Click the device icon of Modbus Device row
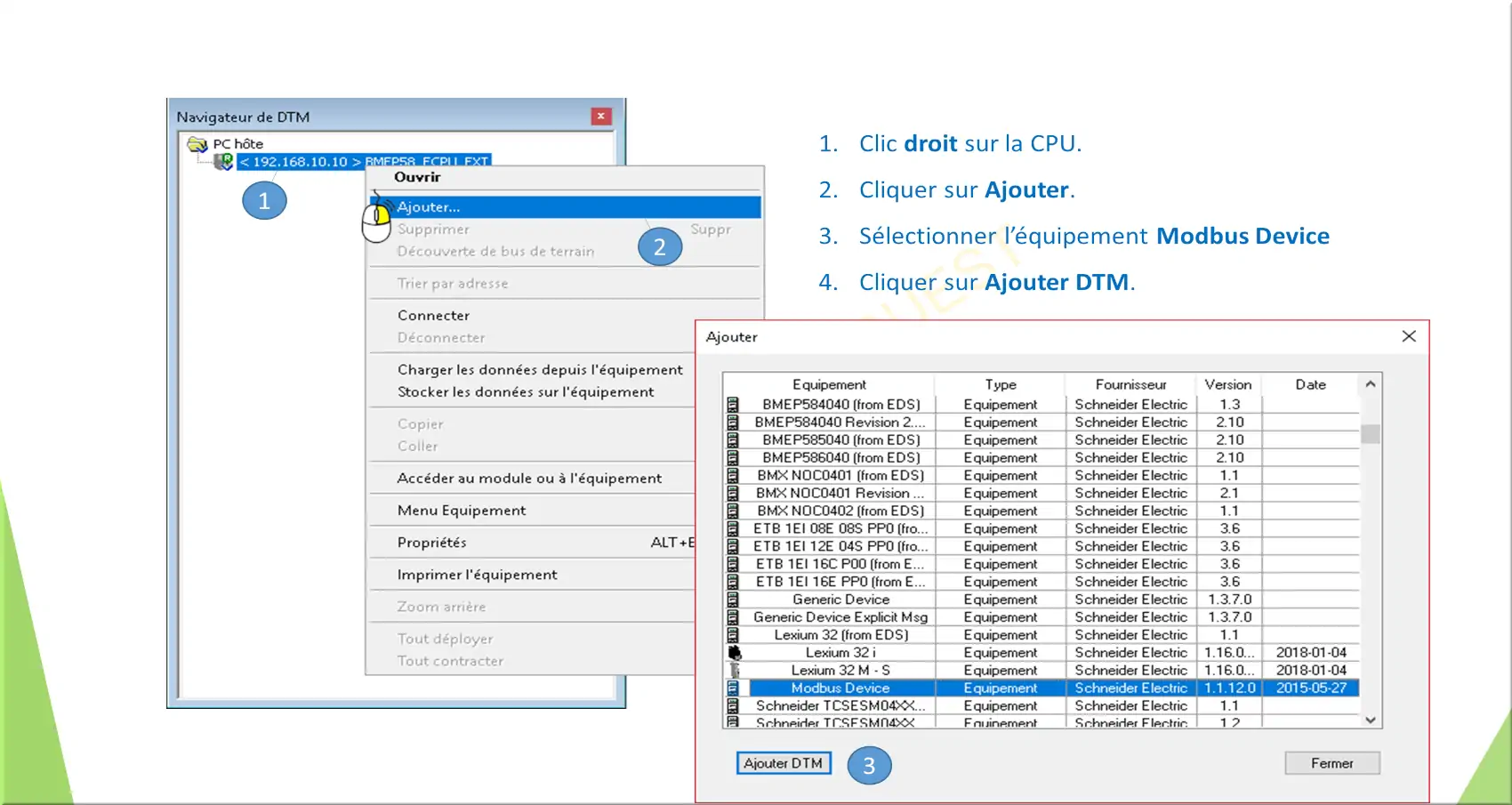Image resolution: width=1512 pixels, height=805 pixels. coord(733,688)
